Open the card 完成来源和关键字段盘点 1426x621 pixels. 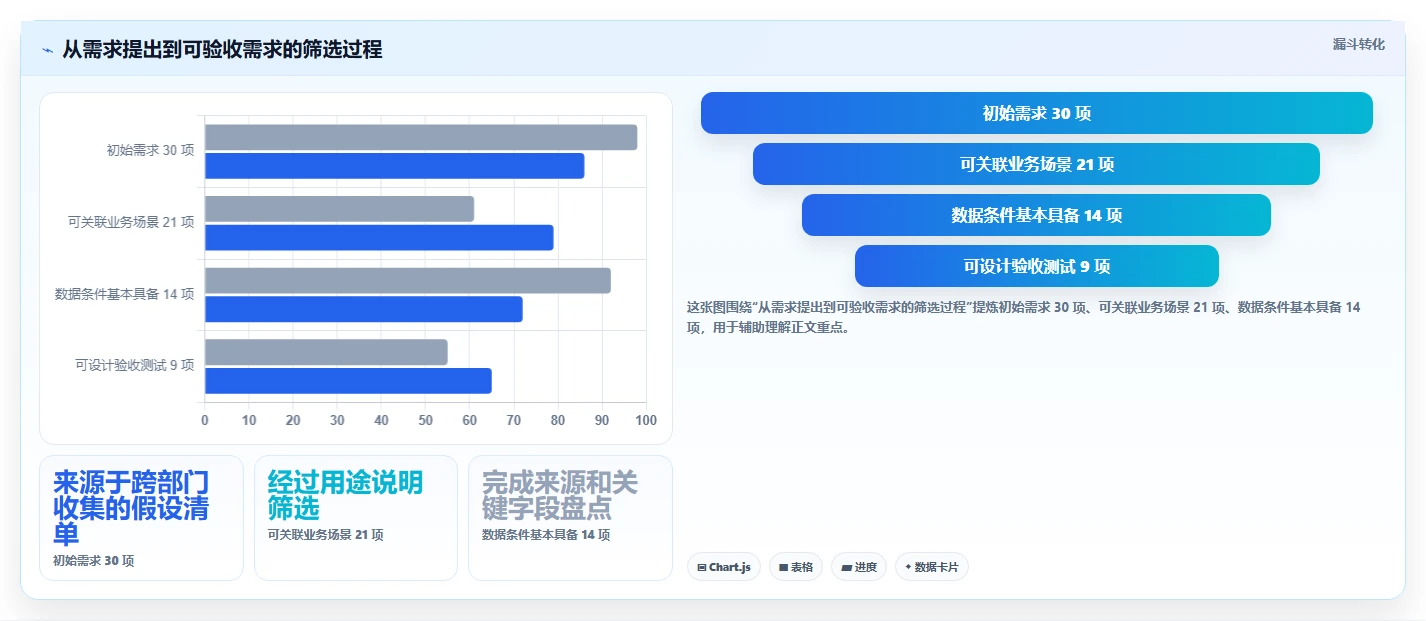click(x=570, y=518)
